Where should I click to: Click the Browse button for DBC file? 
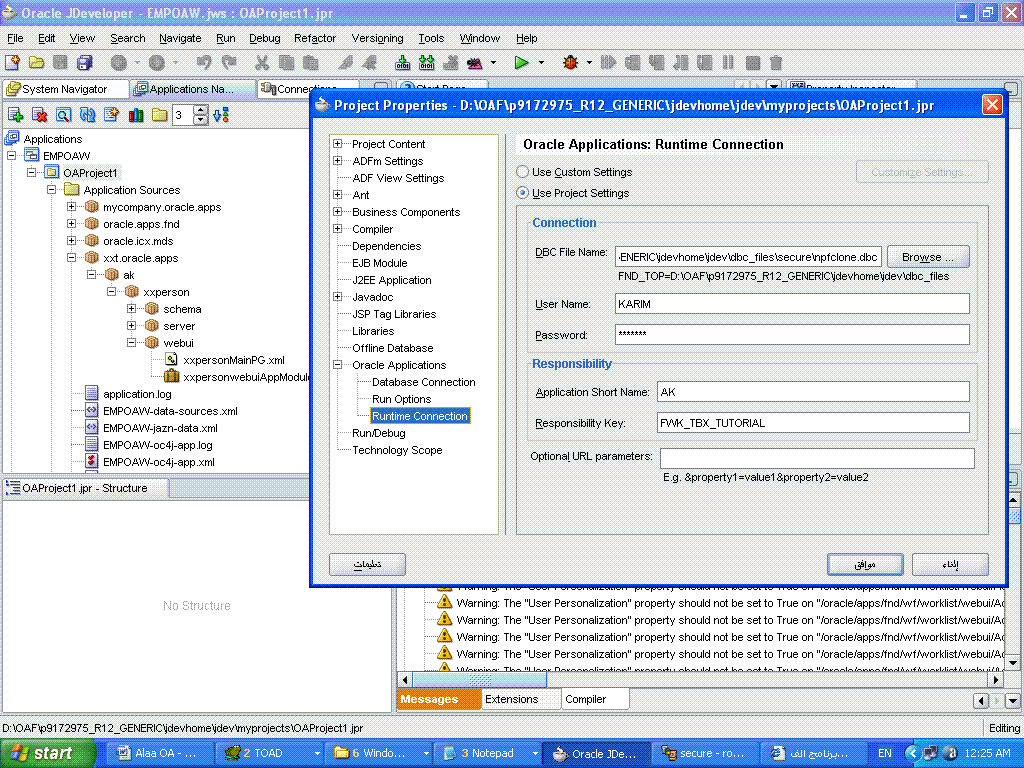click(x=927, y=257)
